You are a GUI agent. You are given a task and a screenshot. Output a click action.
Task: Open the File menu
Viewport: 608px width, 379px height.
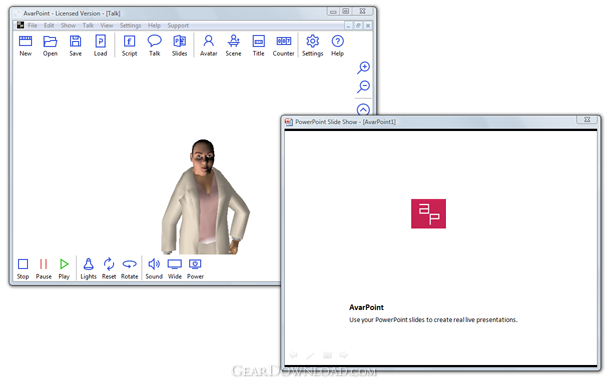[x=33, y=26]
